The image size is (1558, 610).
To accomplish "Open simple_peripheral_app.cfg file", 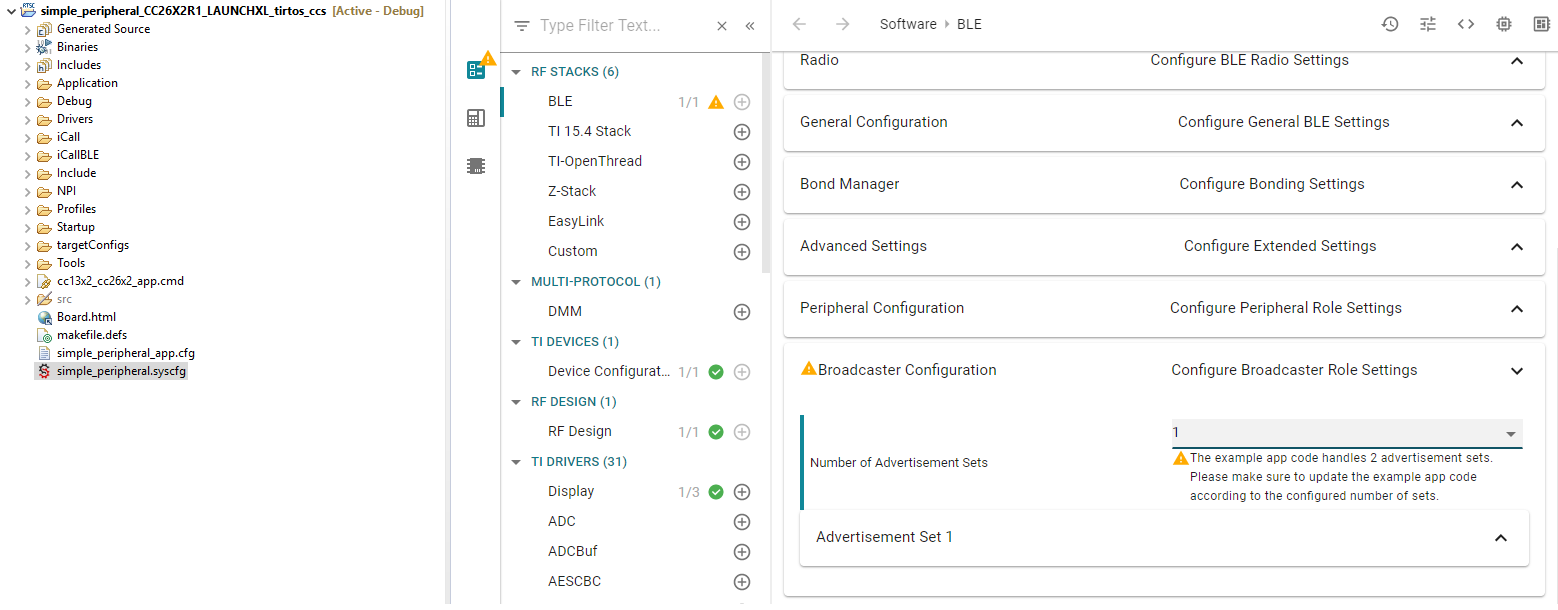I will (119, 353).
